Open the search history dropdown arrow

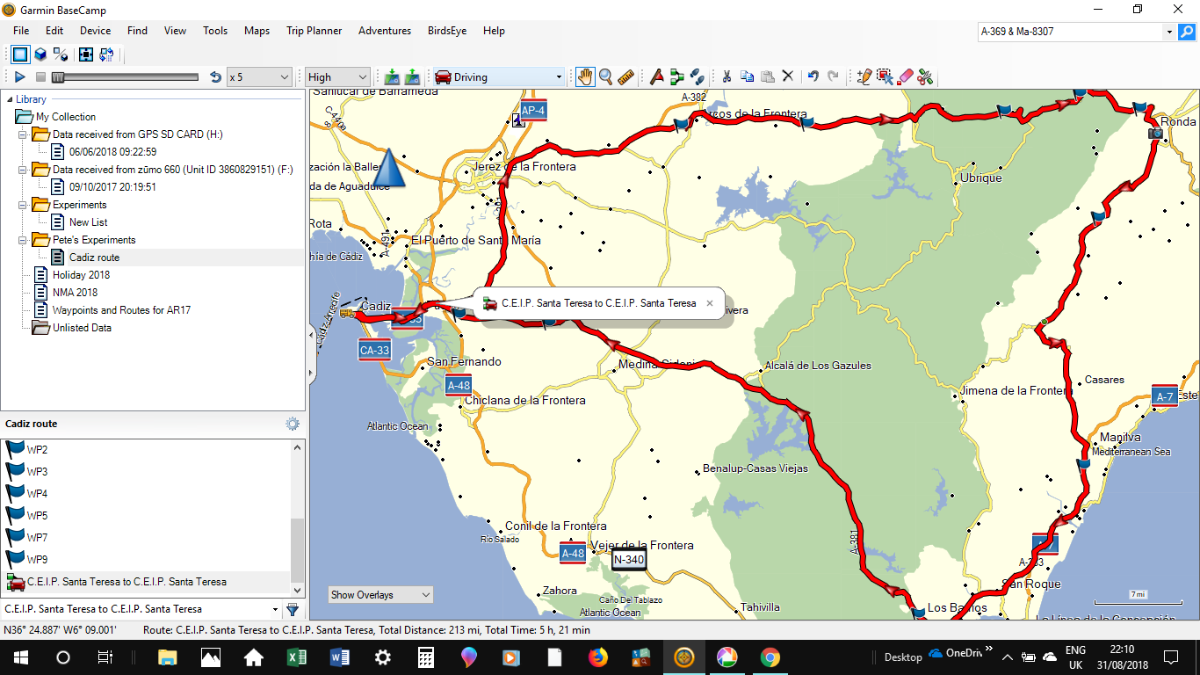pos(1170,32)
